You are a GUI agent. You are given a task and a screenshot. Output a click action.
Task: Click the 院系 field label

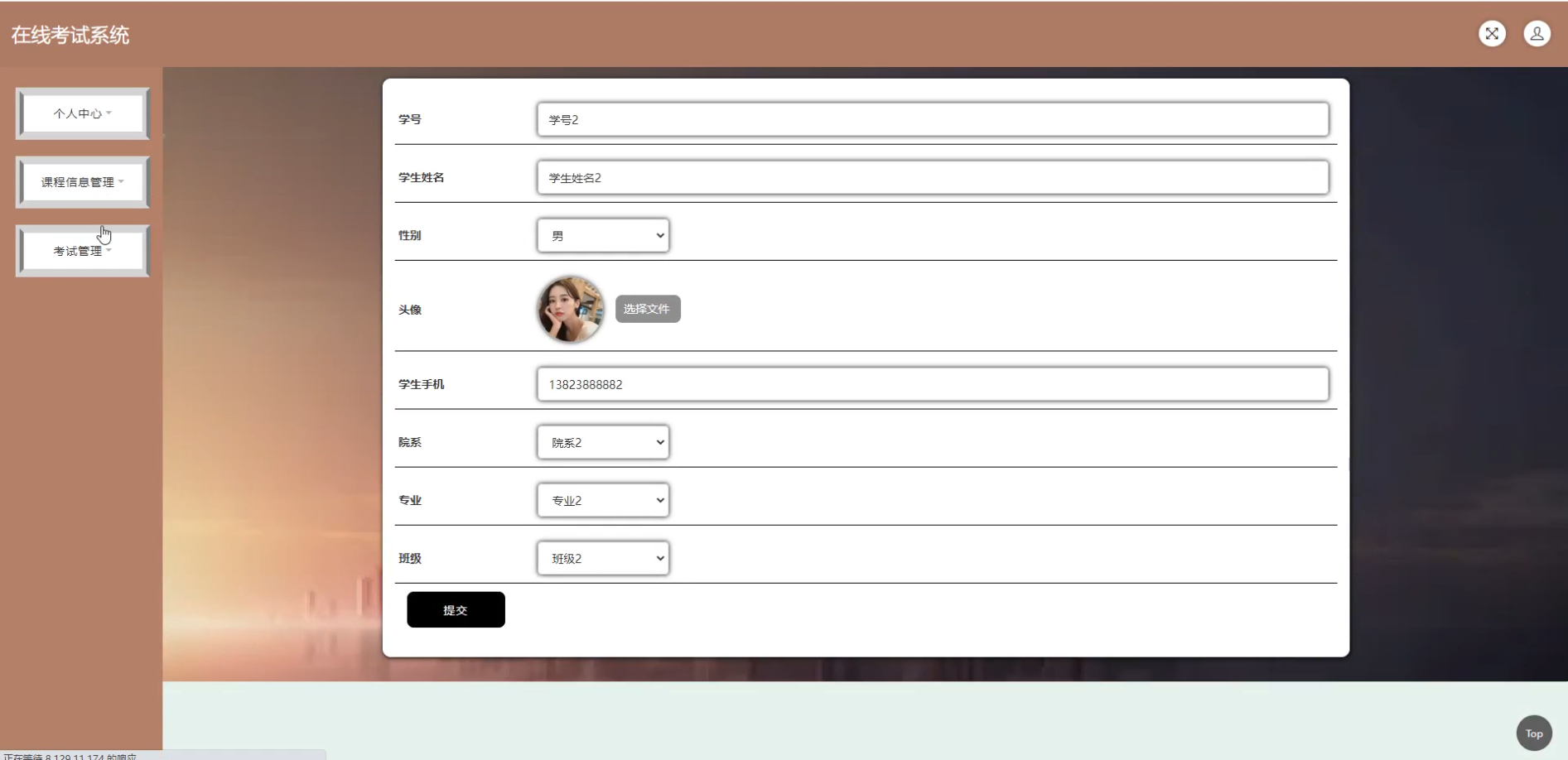(410, 442)
